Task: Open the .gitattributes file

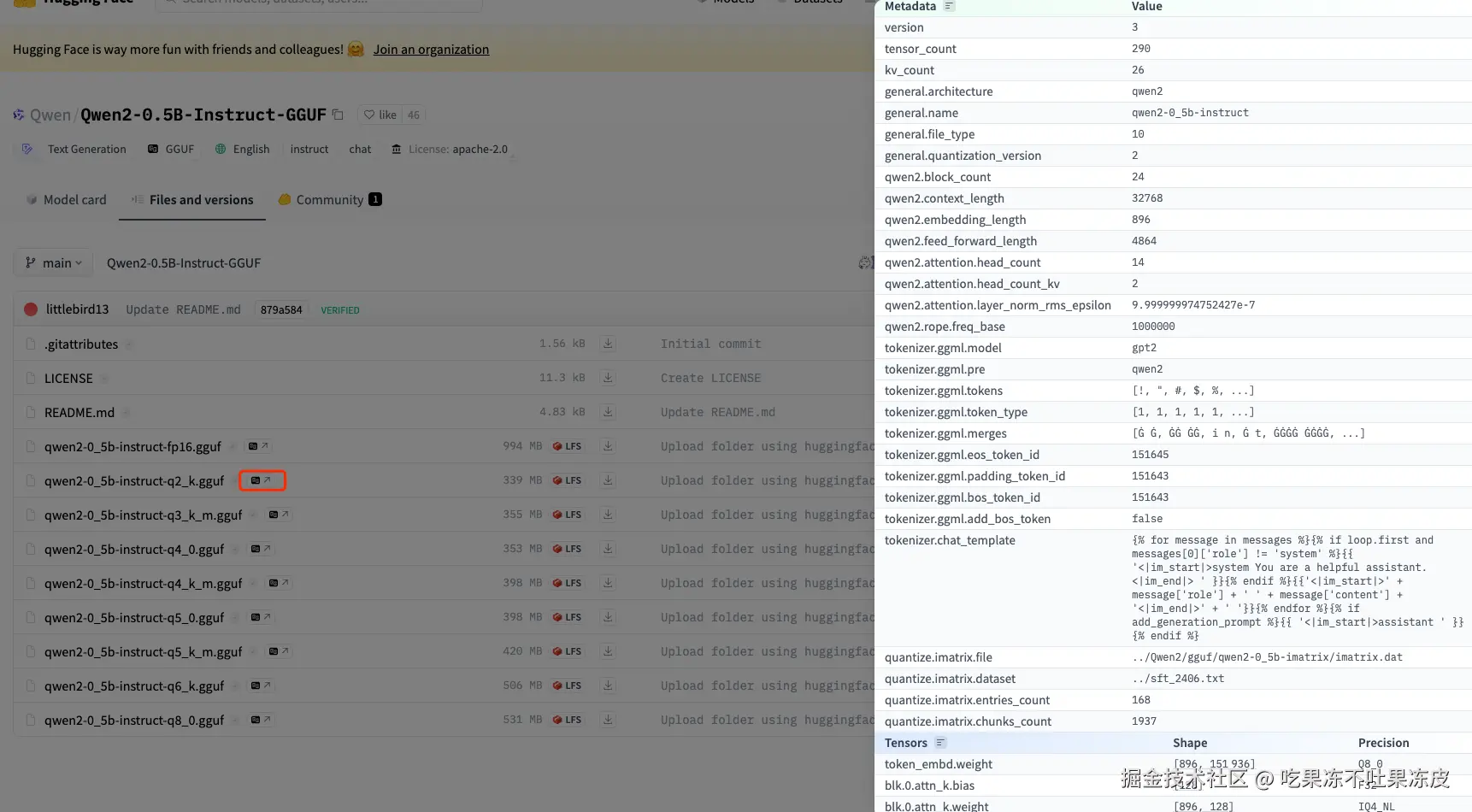Action: 81,344
